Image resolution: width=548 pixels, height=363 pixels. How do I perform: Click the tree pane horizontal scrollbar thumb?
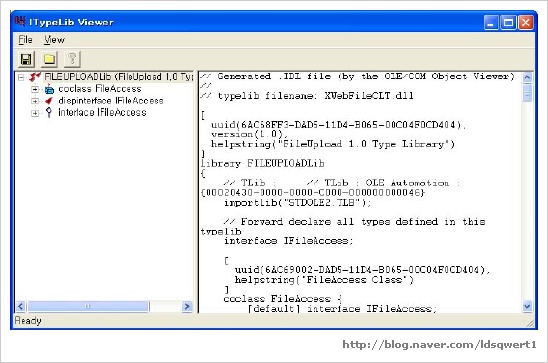tap(88, 306)
